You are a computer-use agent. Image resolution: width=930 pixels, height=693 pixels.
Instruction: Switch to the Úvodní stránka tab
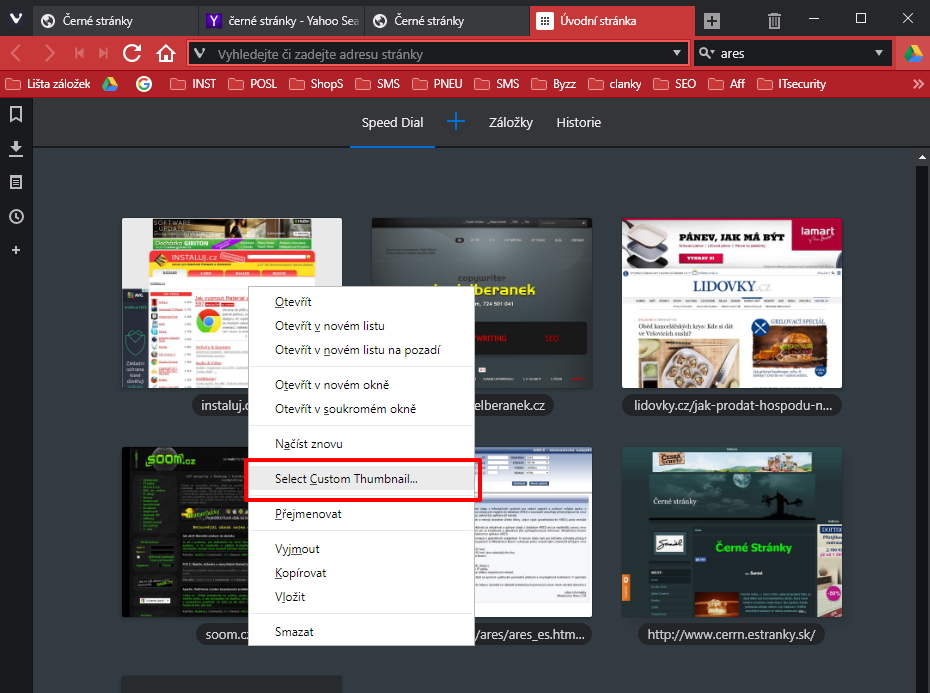(611, 21)
